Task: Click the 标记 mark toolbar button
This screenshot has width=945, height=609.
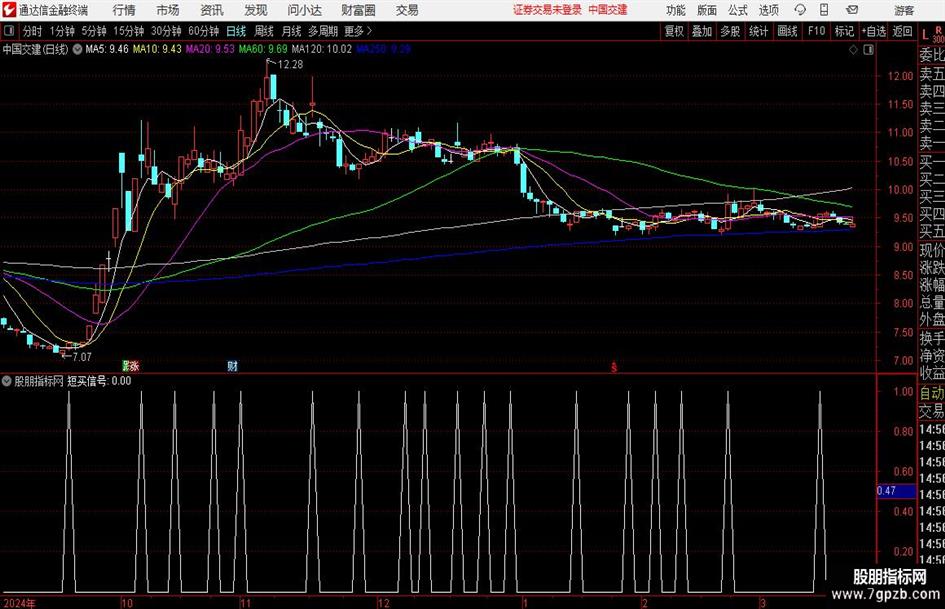Action: (x=844, y=31)
